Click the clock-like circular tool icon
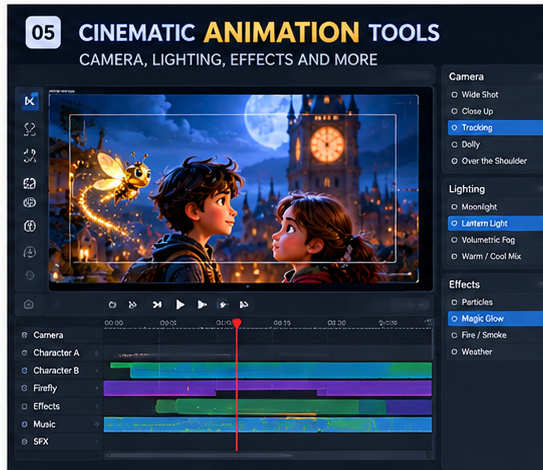Image resolution: width=543 pixels, height=470 pixels. [29, 252]
